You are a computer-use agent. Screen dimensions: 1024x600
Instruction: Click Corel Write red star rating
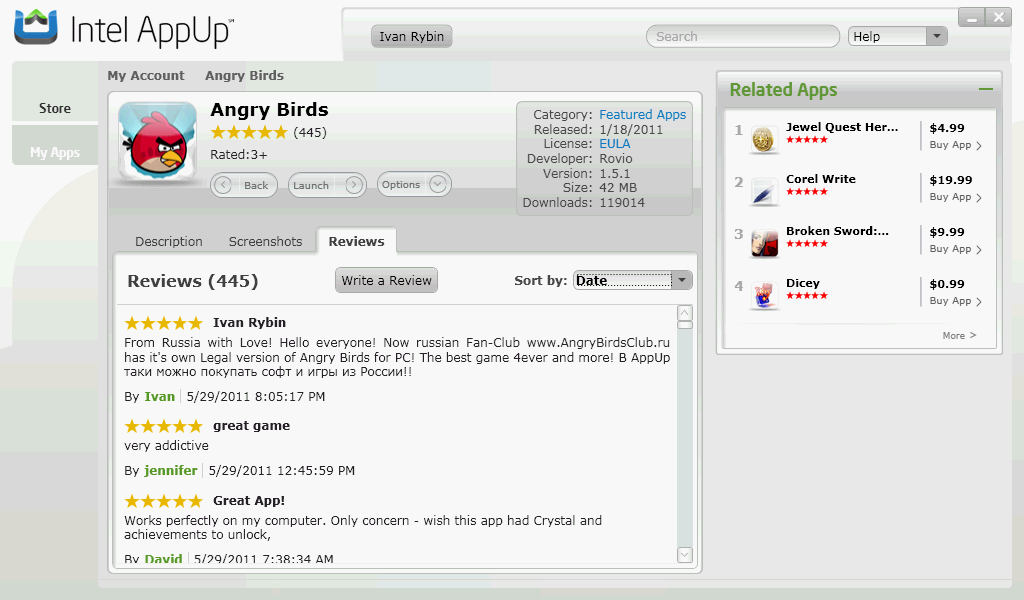coord(807,191)
